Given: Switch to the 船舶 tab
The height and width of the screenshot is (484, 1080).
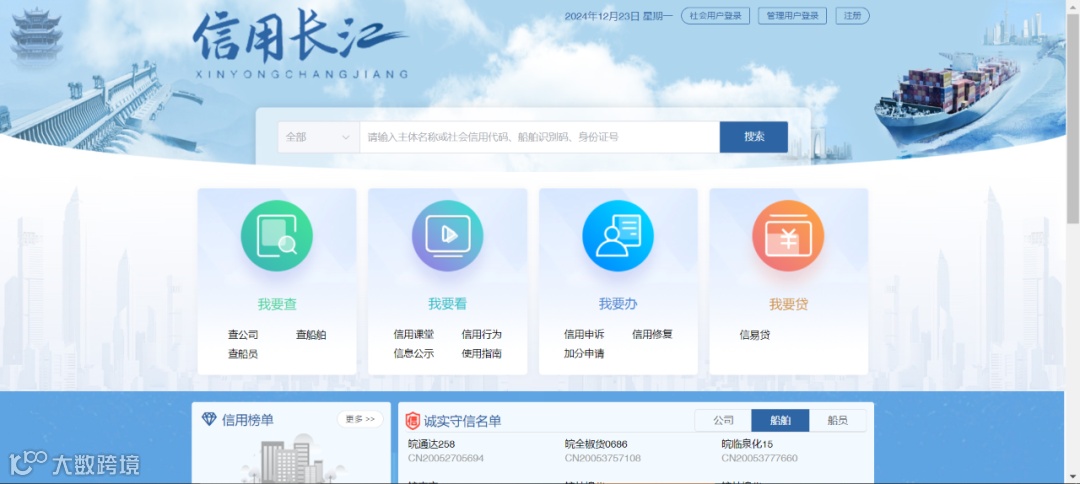Looking at the screenshot, I should [x=780, y=421].
